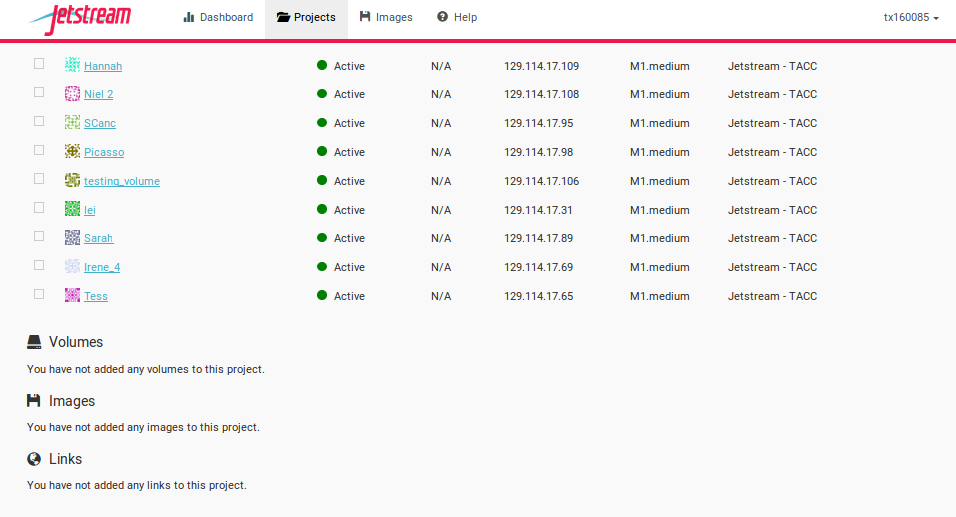Tick the checkbox beside Irene_4
The width and height of the screenshot is (956, 517).
point(39,265)
